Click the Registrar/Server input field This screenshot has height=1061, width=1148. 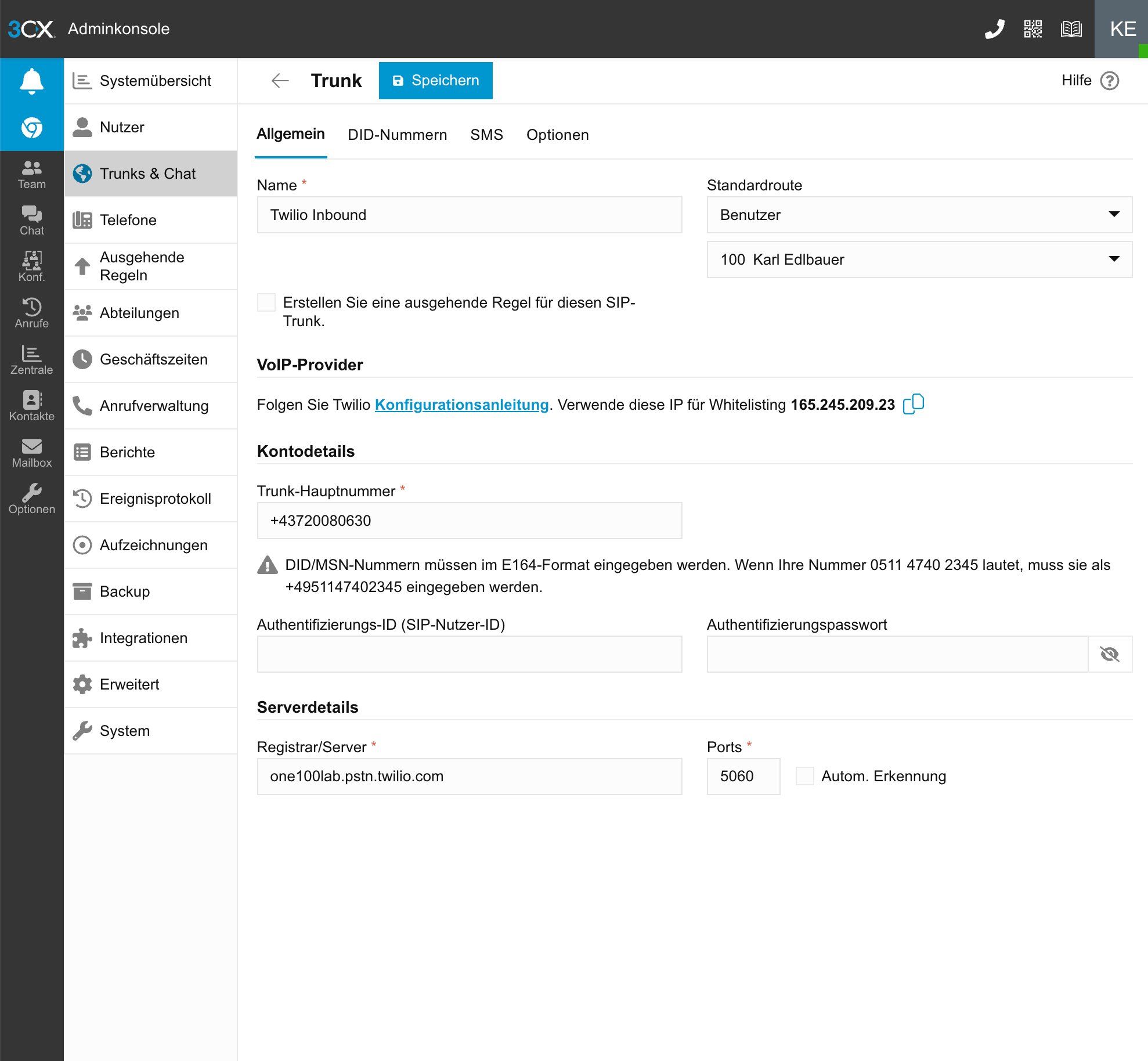[469, 776]
